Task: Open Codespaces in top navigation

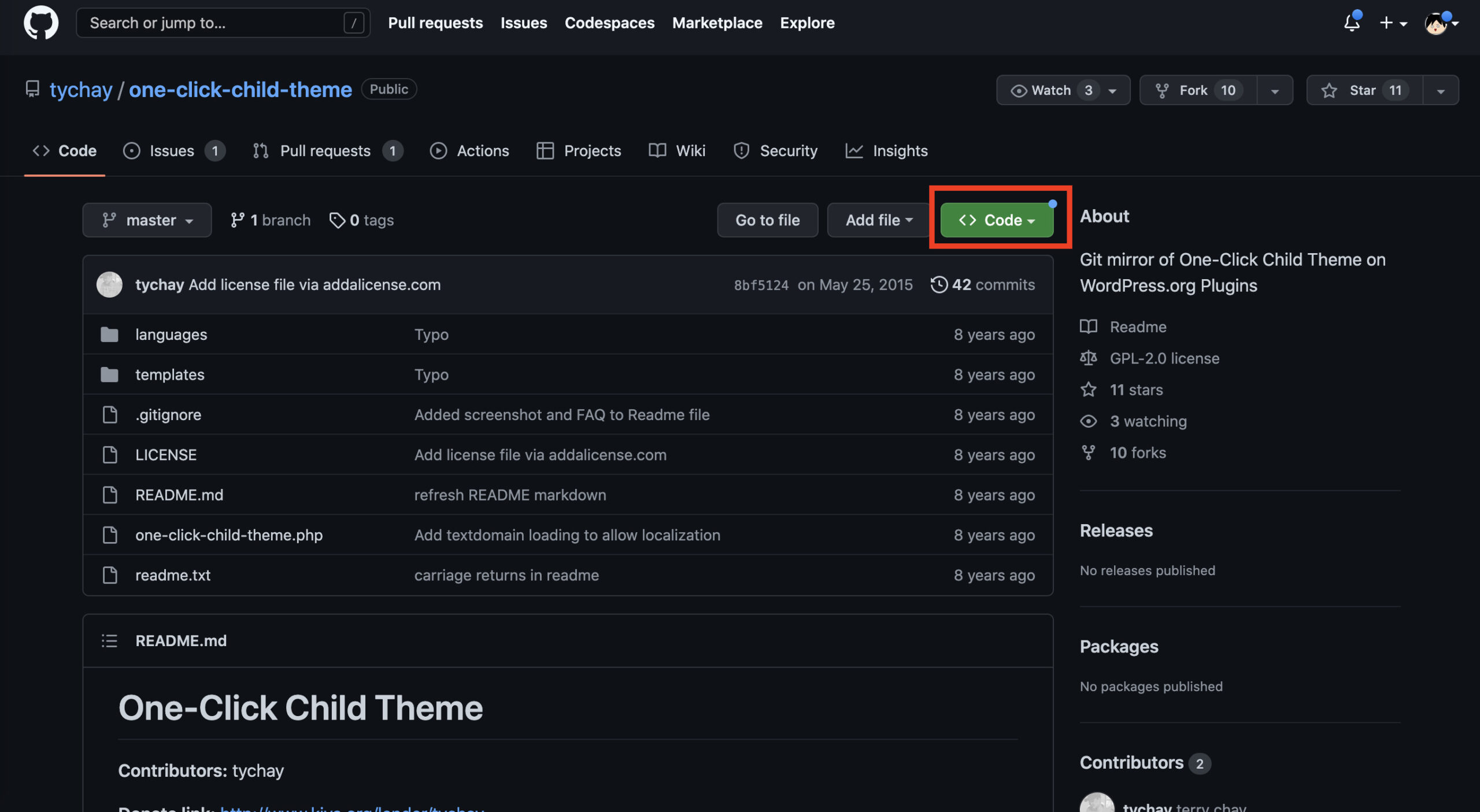Action: point(609,23)
